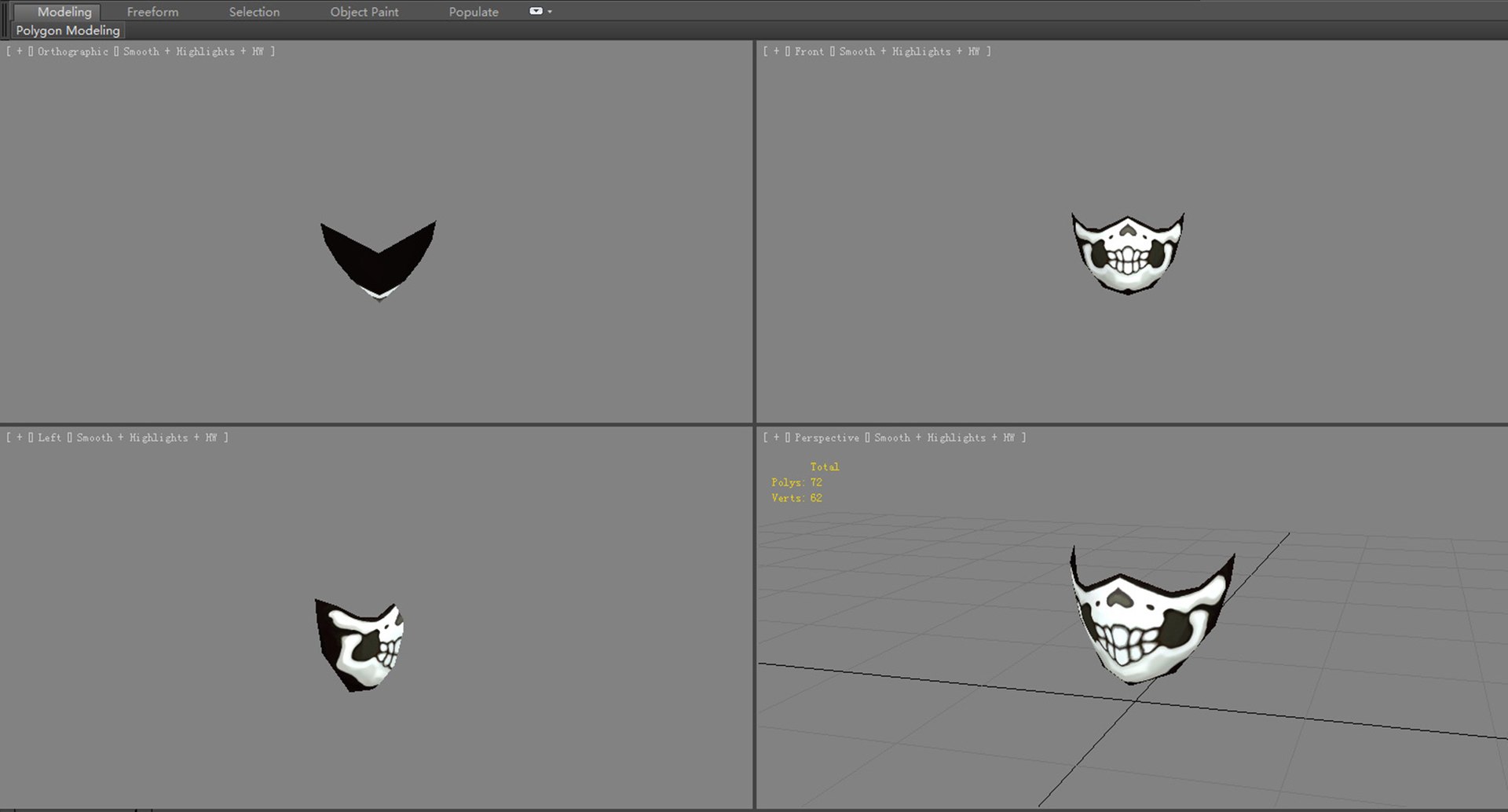Viewport: 1508px width, 812px height.
Task: Open the Perspective view name menu
Action: pos(826,437)
